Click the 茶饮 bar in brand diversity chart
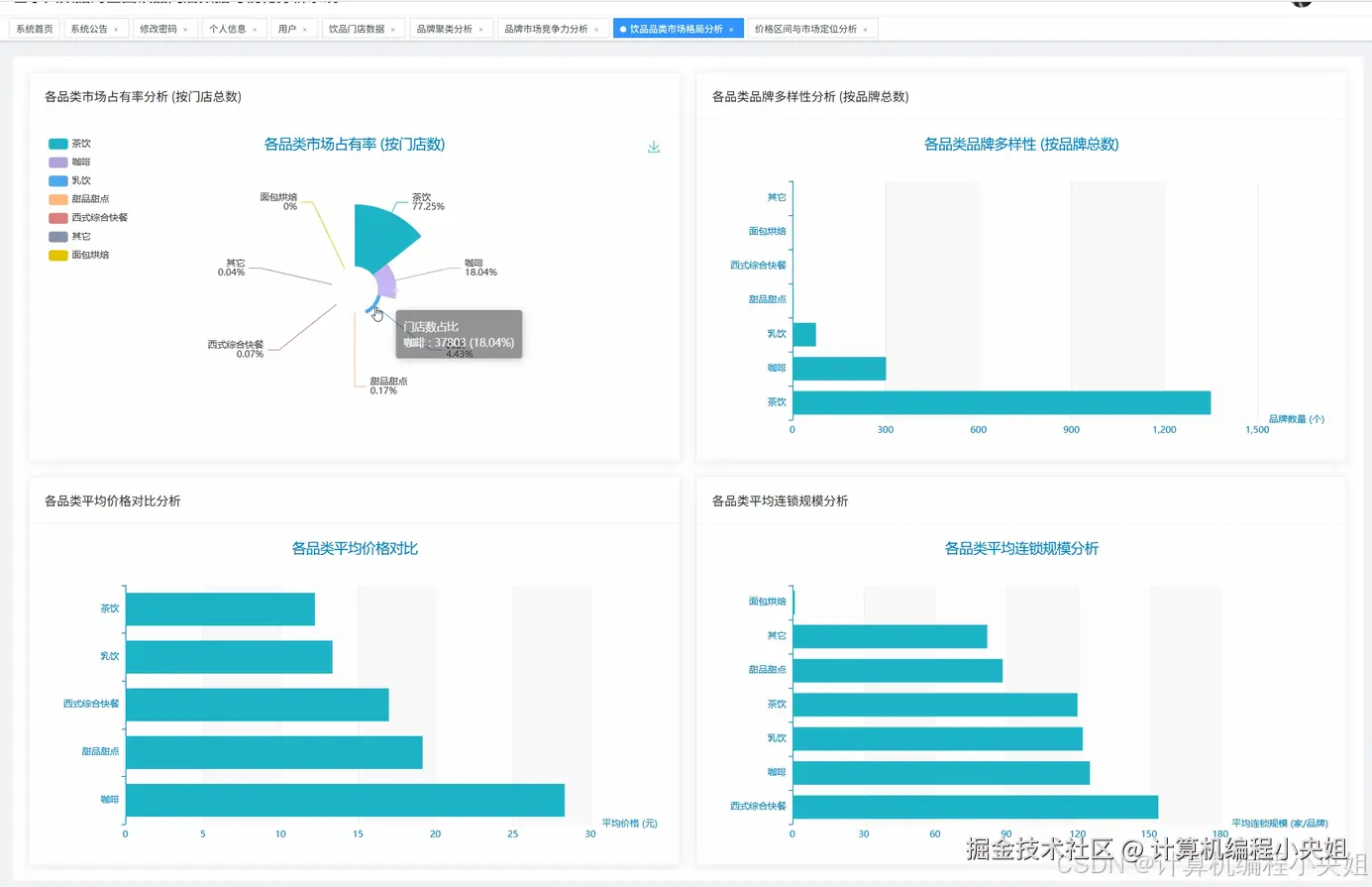Viewport: 1372px width, 887px height. point(1002,402)
